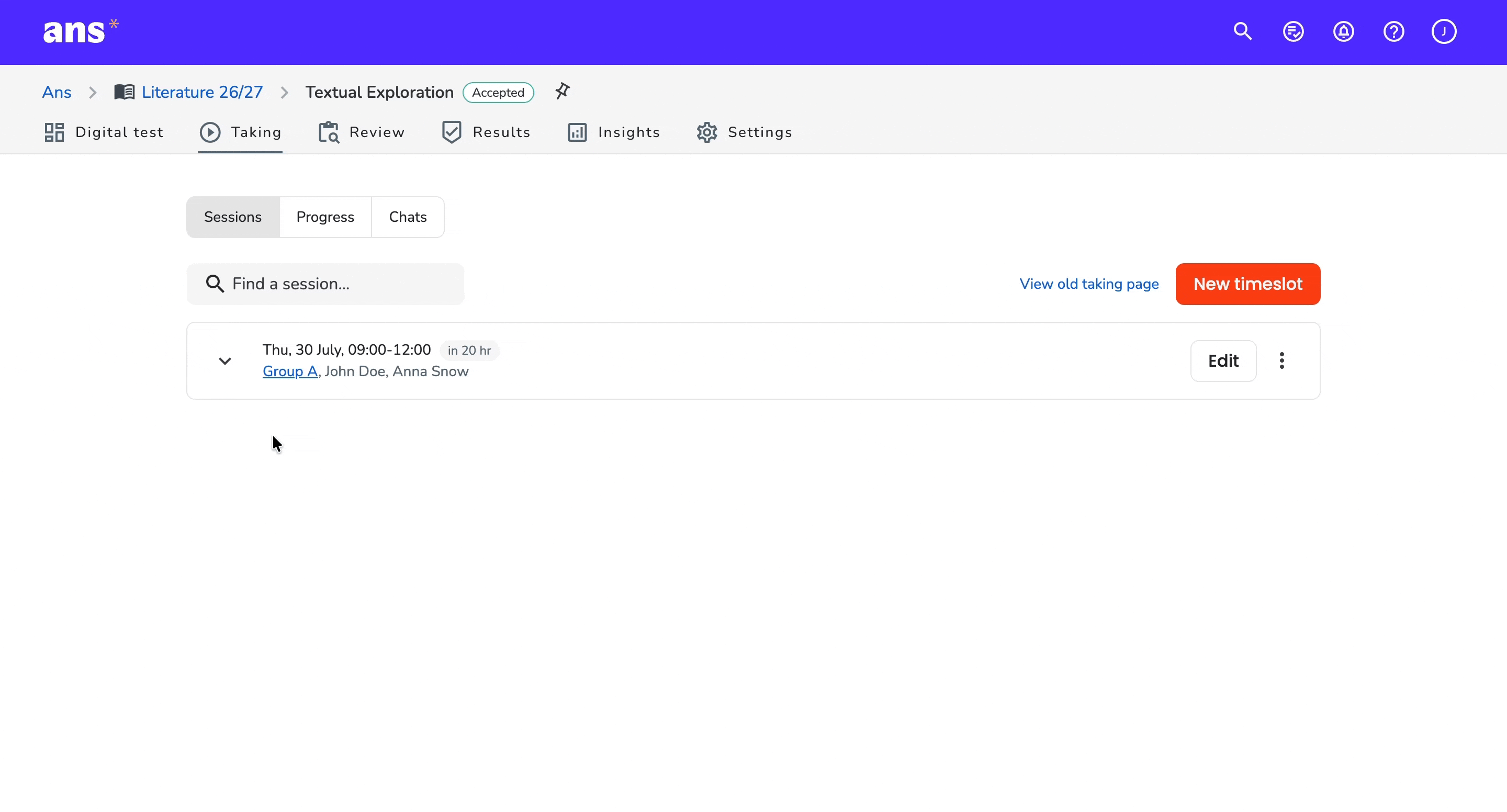Go to Ans breadcrumb link
1507x812 pixels.
(x=57, y=92)
